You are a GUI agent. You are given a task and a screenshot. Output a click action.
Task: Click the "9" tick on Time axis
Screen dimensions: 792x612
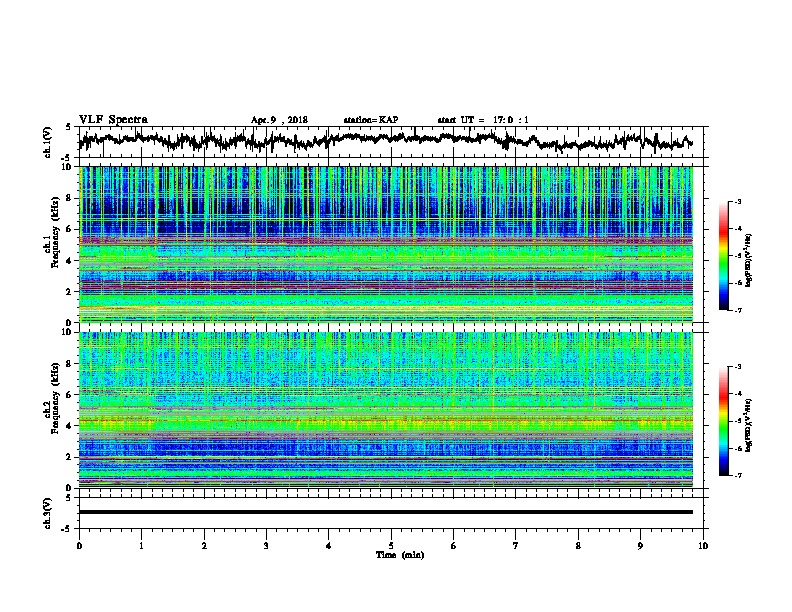(640, 546)
